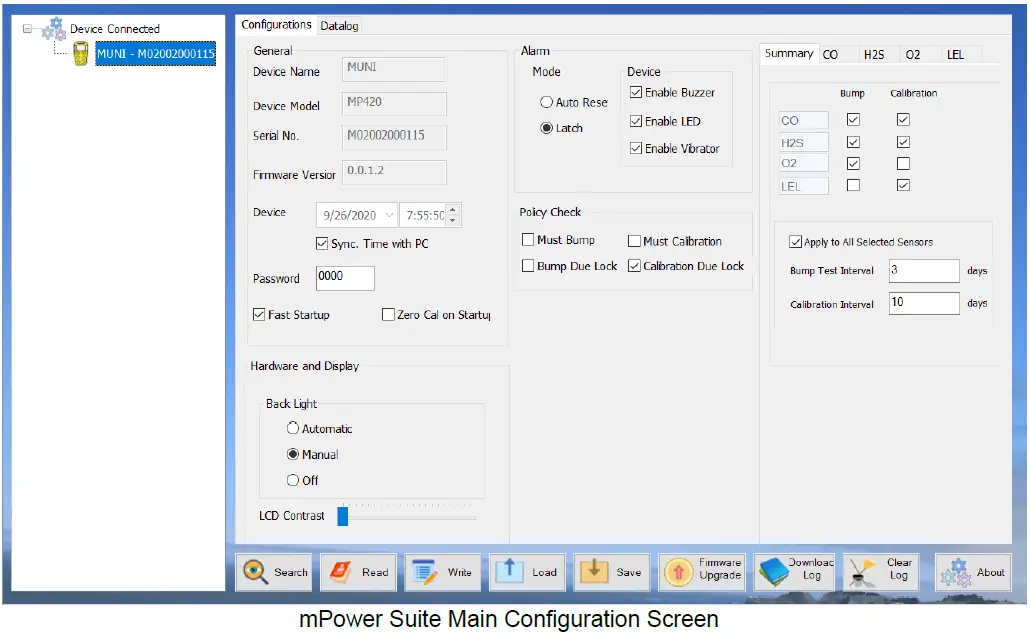Image resolution: width=1030 pixels, height=634 pixels.
Task: Click the H2S sensor name field
Action: click(x=803, y=143)
